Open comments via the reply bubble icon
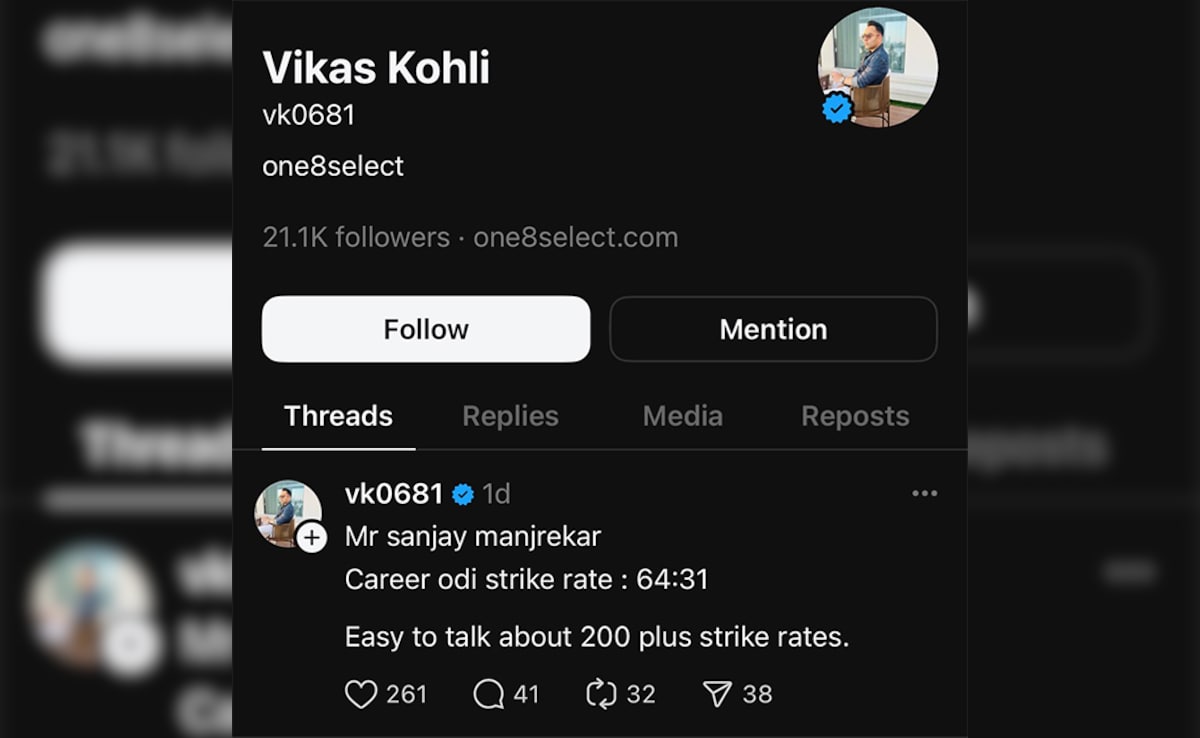The image size is (1200, 738). [488, 694]
